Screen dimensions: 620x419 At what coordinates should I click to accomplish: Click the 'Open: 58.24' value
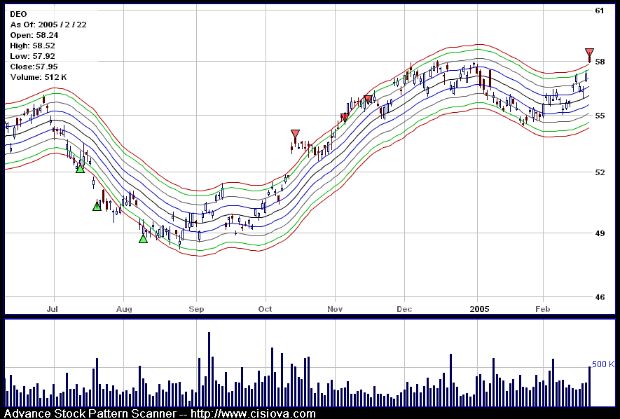pos(32,35)
